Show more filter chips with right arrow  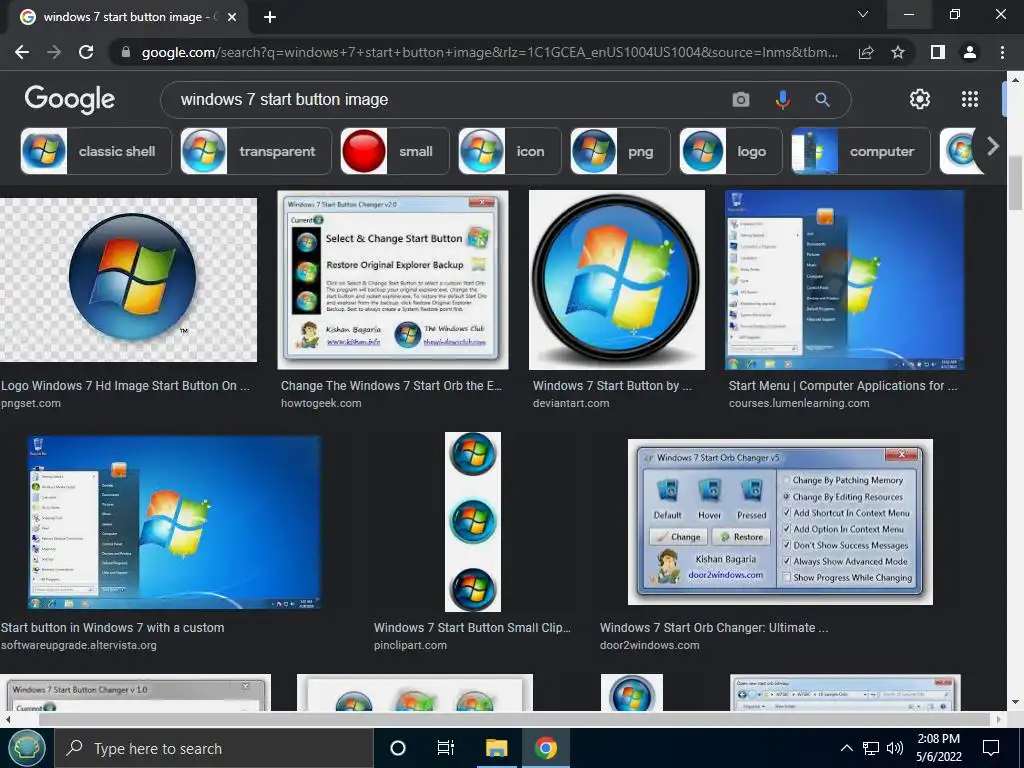(992, 146)
